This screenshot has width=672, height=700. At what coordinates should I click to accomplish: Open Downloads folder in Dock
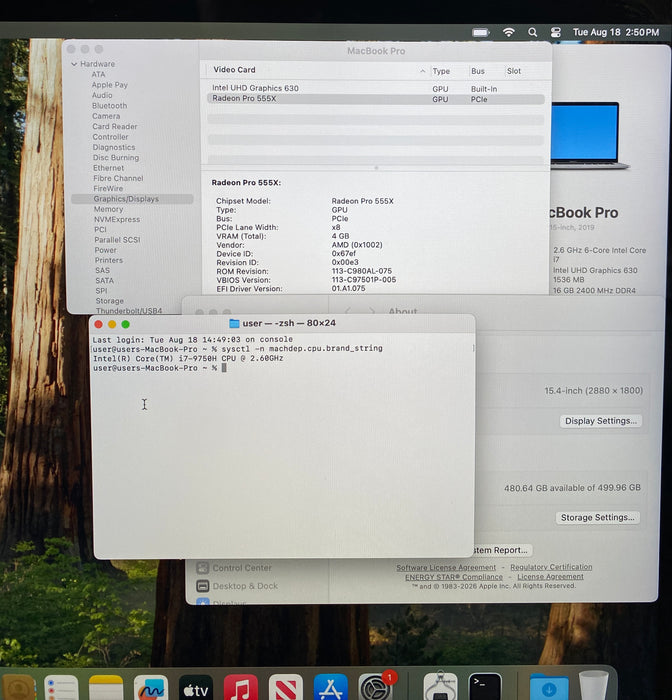[549, 688]
